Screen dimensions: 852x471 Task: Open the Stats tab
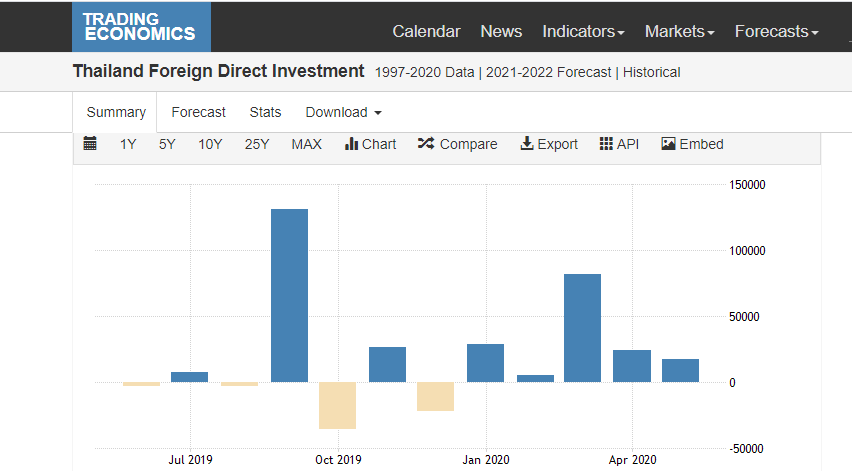[x=265, y=113]
